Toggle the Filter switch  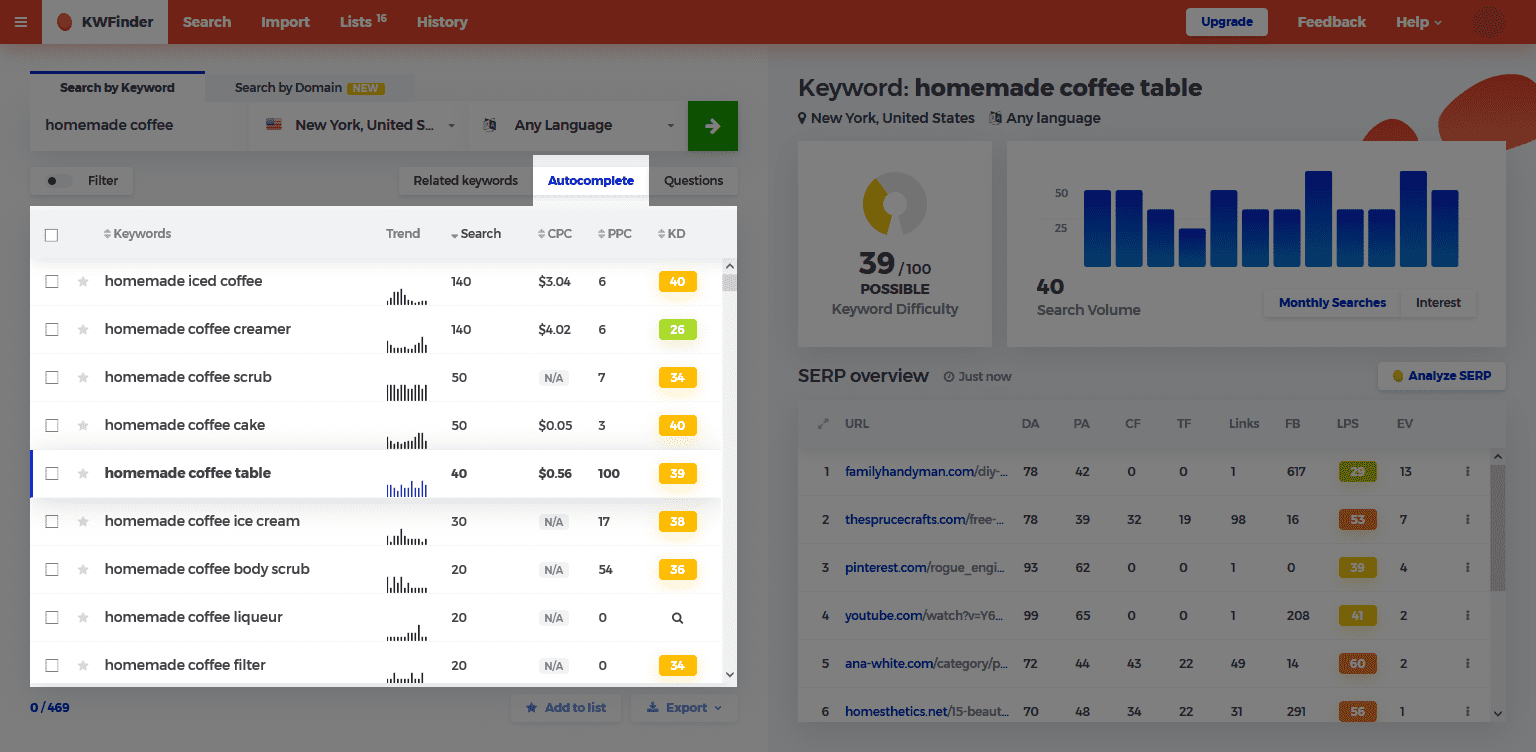[59, 181]
